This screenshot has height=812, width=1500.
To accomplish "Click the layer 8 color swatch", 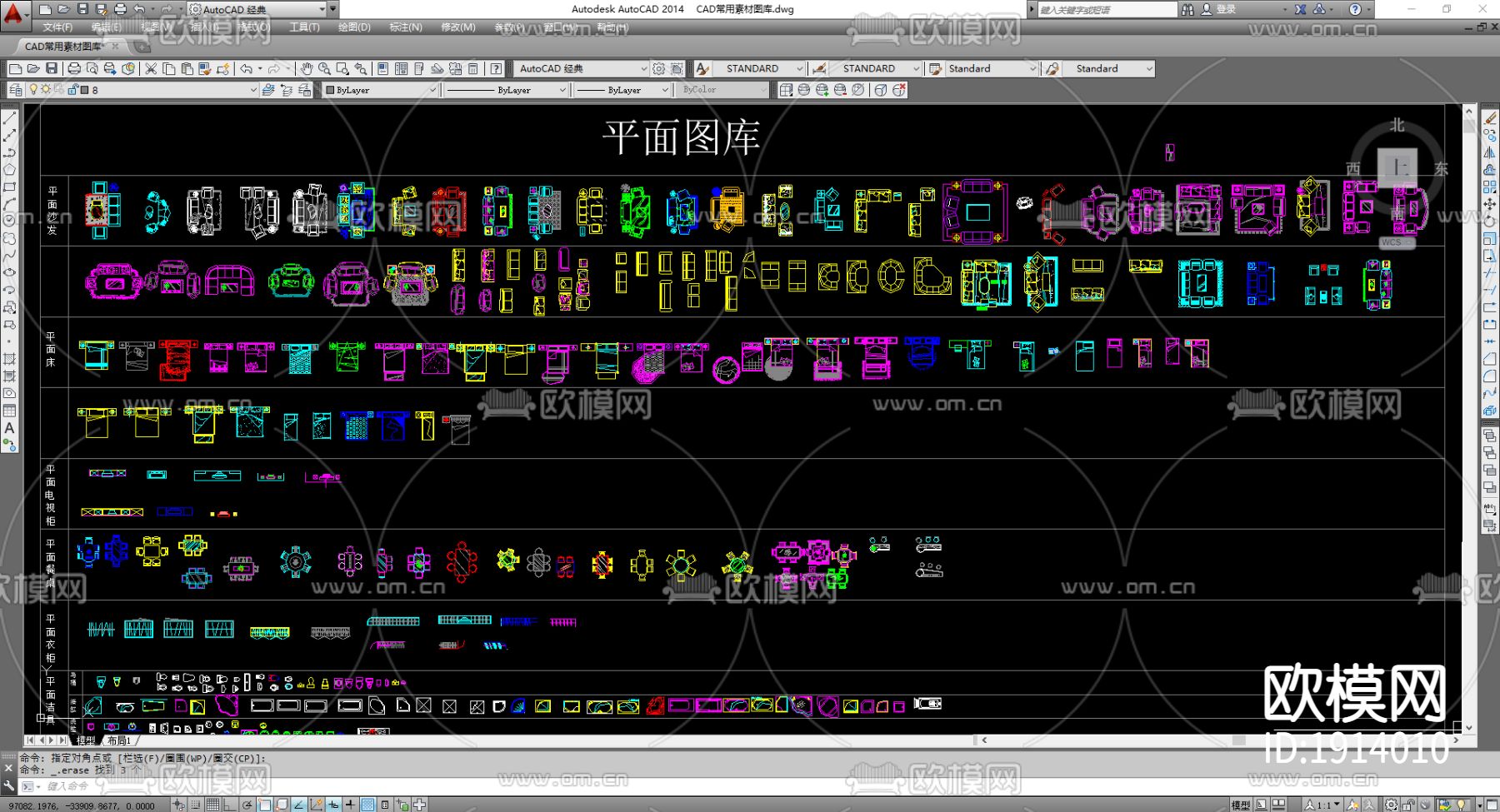I will (x=84, y=90).
